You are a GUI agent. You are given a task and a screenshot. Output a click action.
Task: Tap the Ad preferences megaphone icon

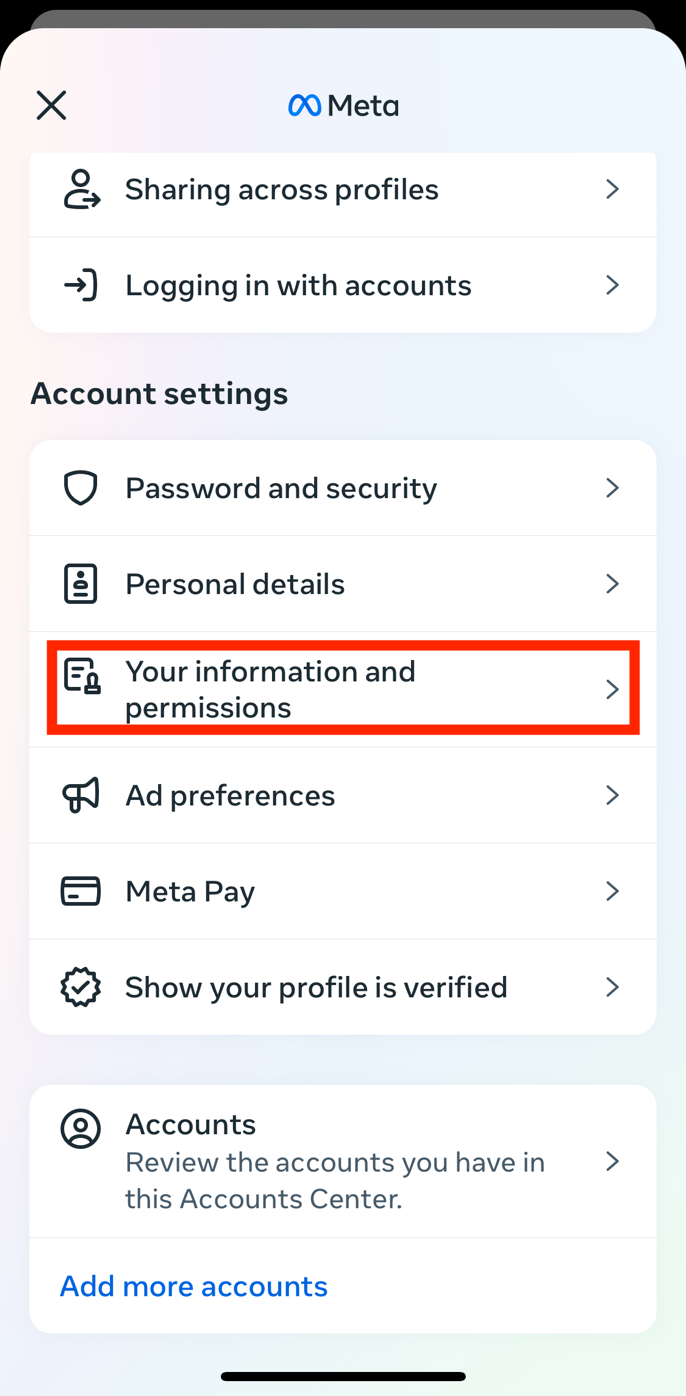81,795
